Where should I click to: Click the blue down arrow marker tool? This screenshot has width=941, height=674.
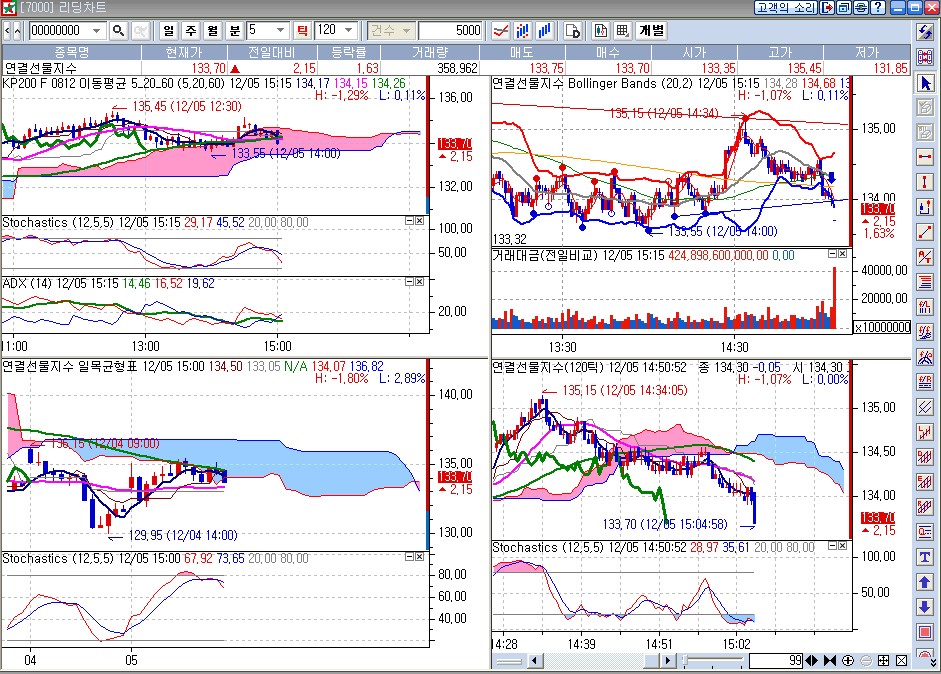pyautogui.click(x=925, y=607)
